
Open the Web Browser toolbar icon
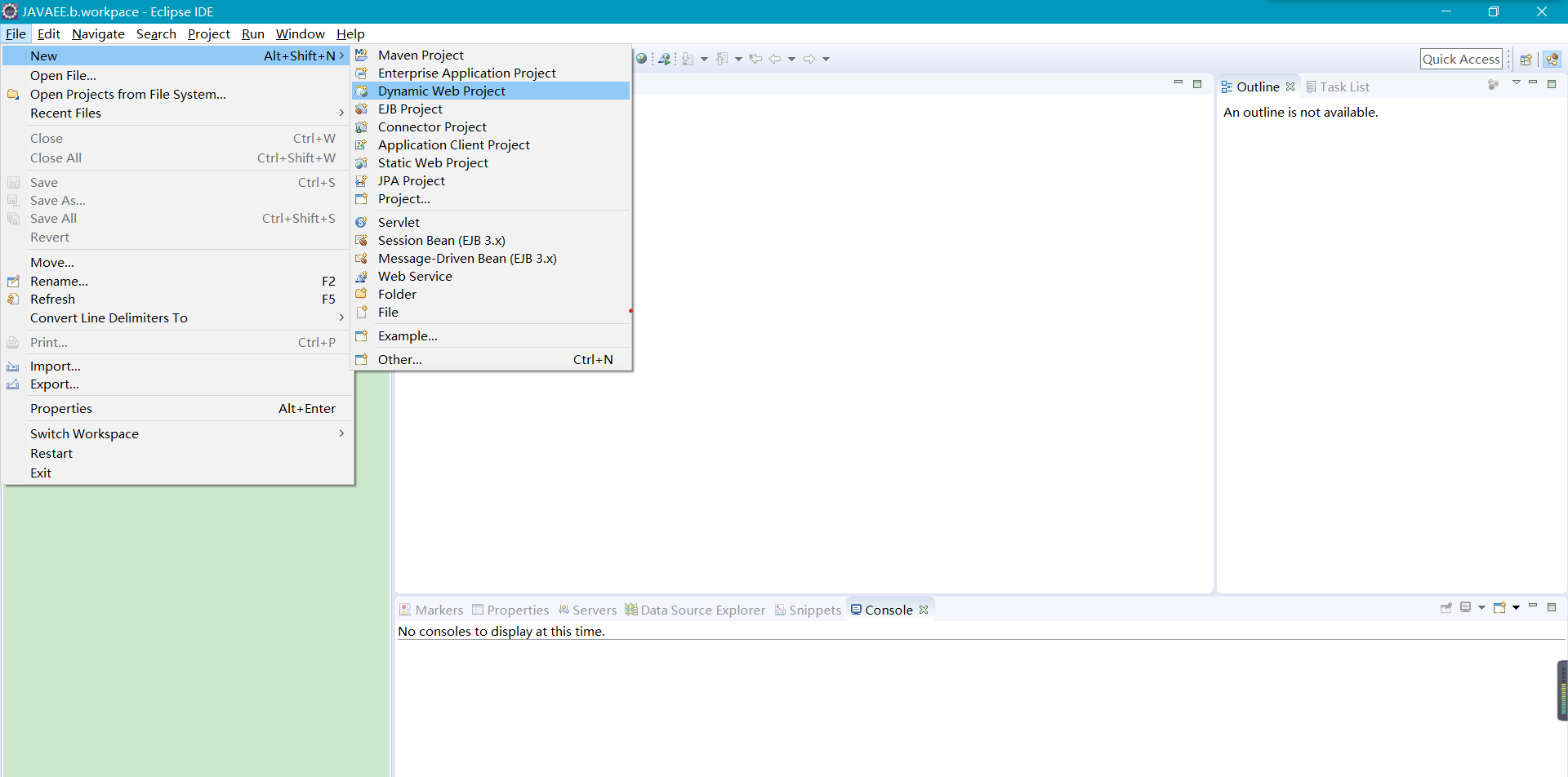coord(642,59)
